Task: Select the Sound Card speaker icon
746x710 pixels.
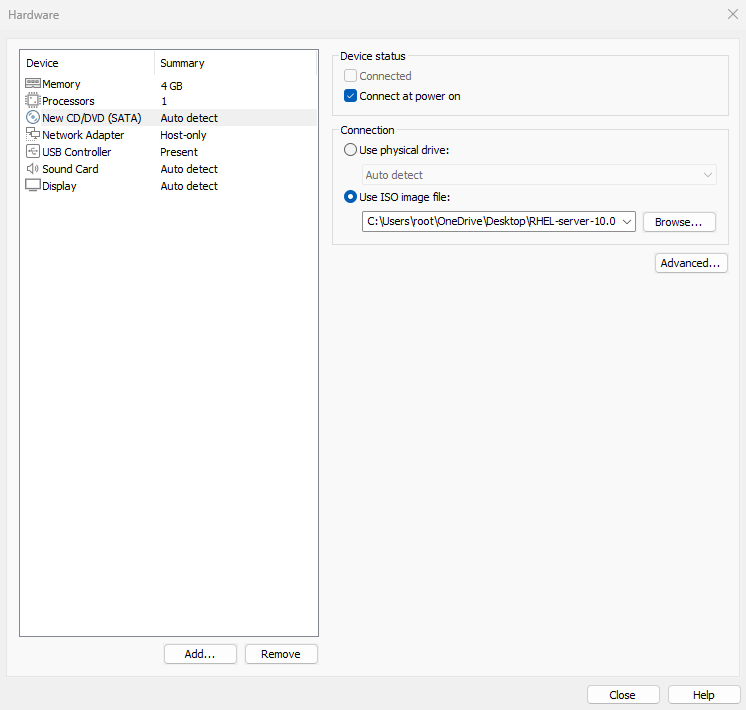Action: click(x=33, y=169)
